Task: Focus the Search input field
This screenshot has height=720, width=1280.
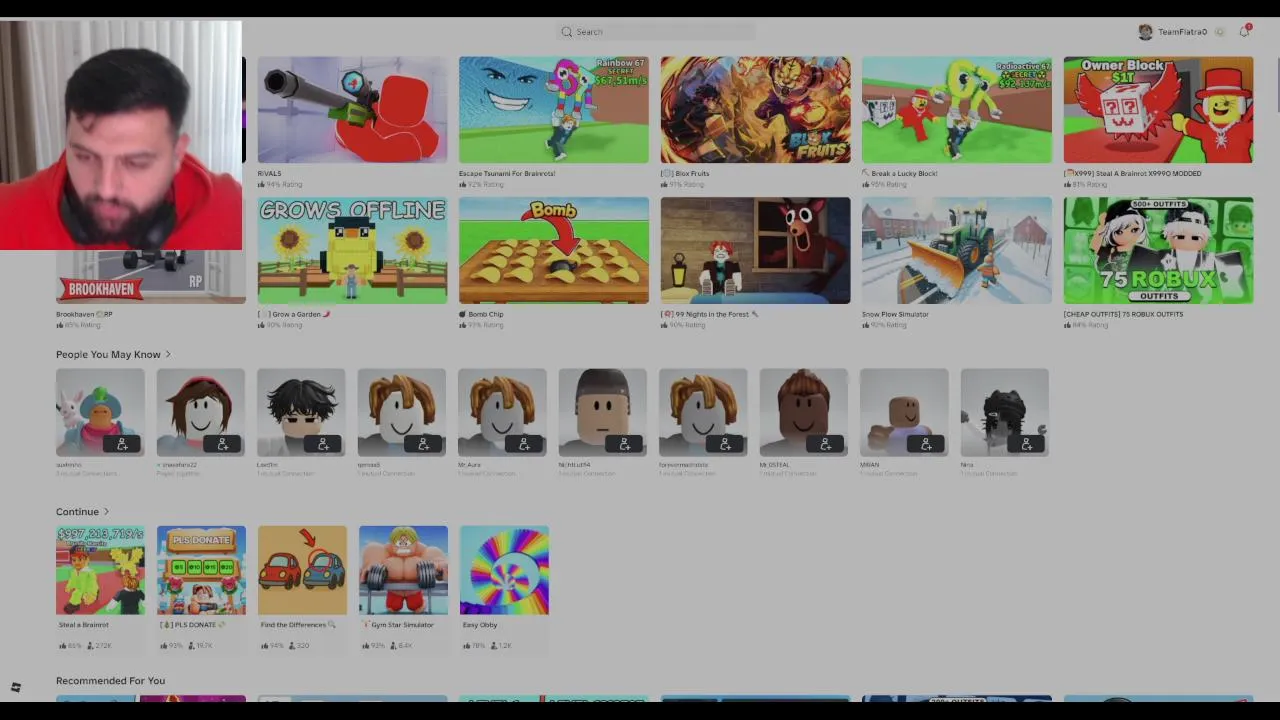Action: click(655, 32)
